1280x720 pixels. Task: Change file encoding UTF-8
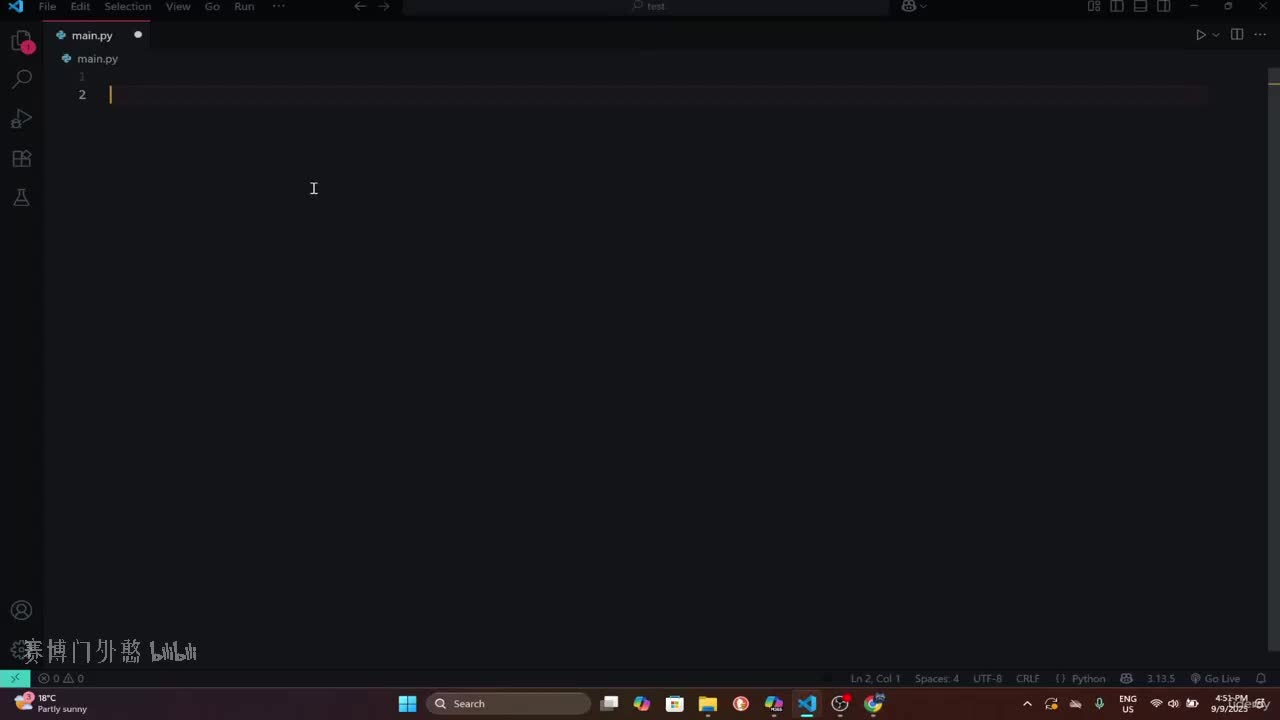point(987,678)
